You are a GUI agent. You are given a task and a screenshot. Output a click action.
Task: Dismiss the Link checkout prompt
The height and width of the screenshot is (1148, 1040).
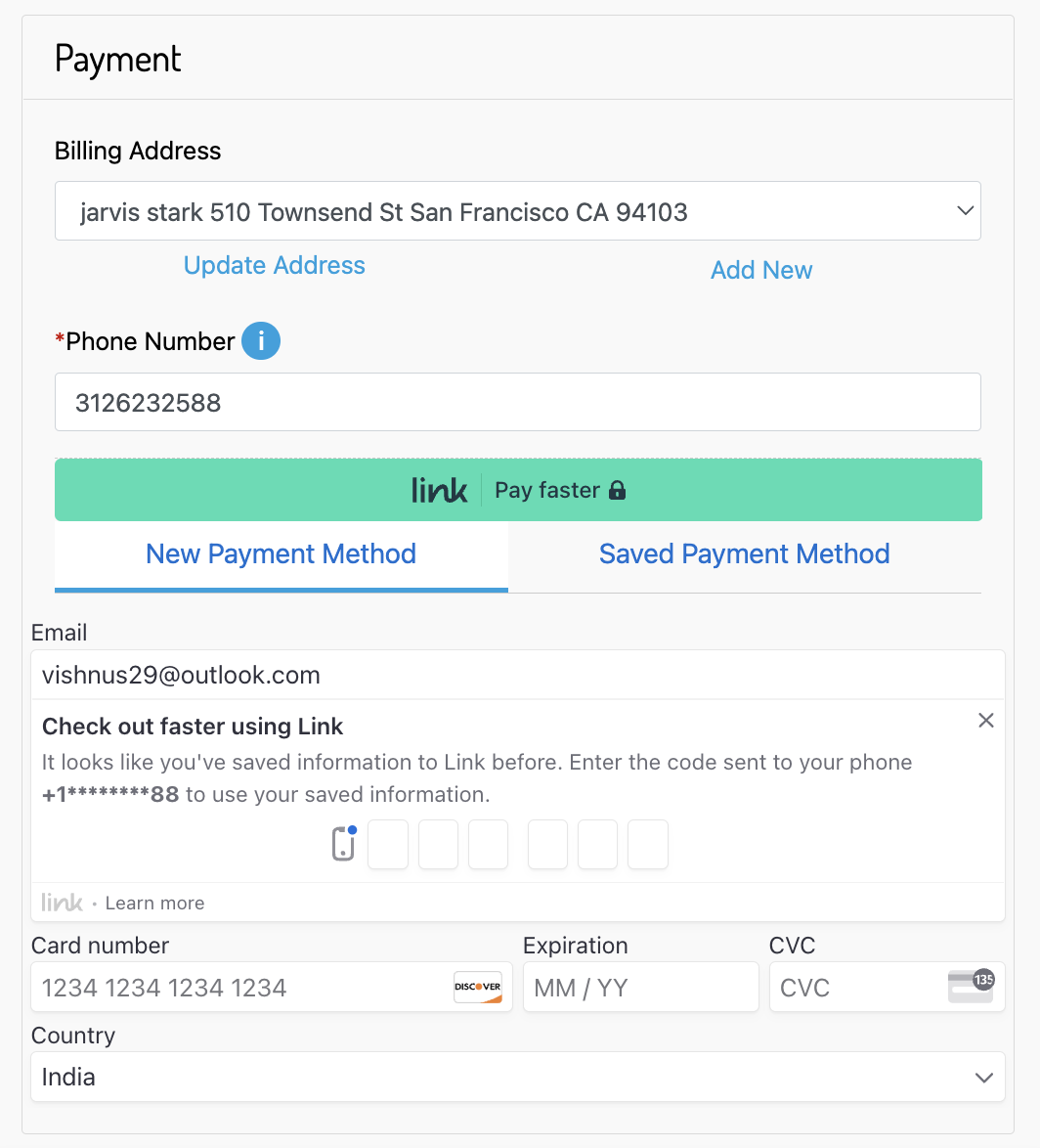(986, 721)
